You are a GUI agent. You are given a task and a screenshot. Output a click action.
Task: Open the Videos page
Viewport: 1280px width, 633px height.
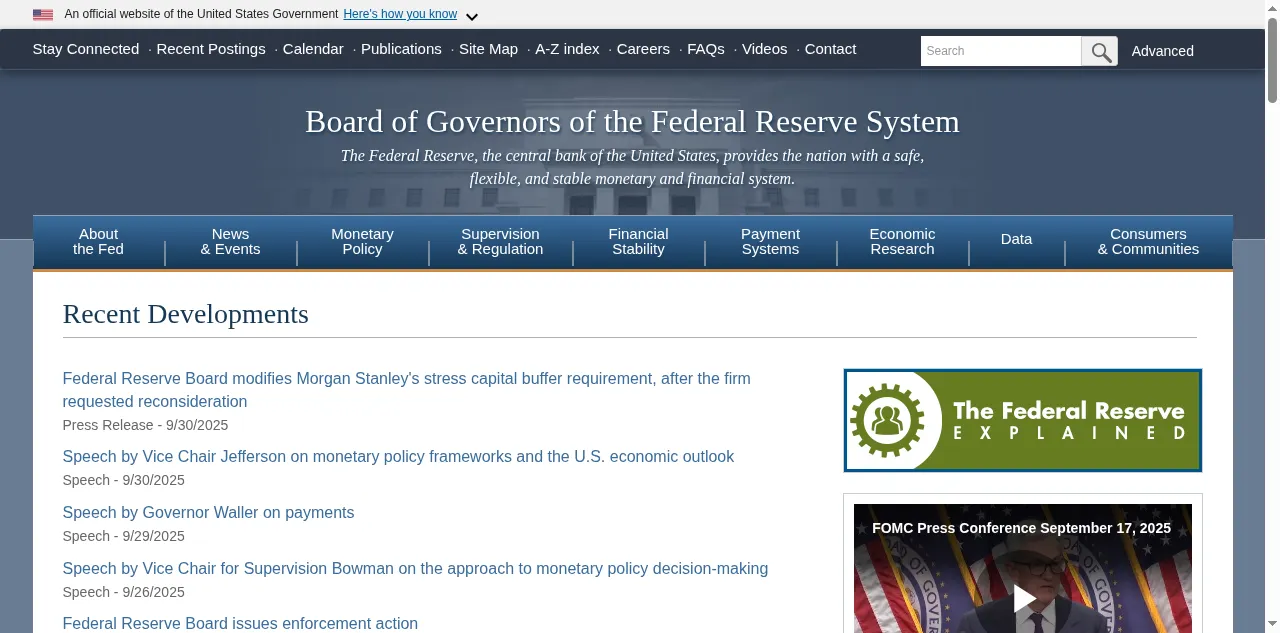(x=765, y=49)
